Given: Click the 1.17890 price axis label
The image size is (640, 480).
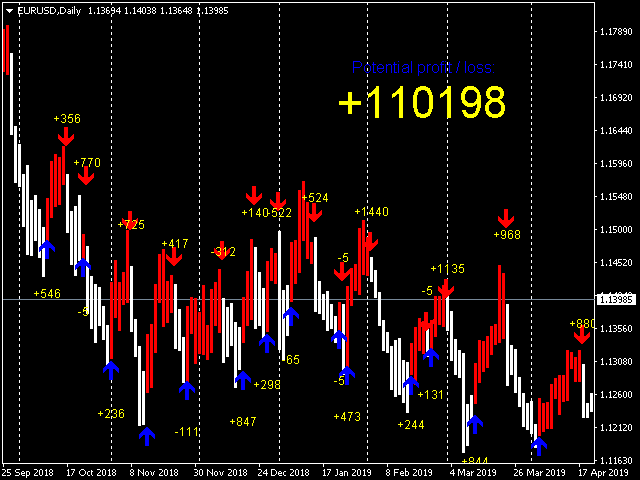Looking at the screenshot, I should point(616,31).
